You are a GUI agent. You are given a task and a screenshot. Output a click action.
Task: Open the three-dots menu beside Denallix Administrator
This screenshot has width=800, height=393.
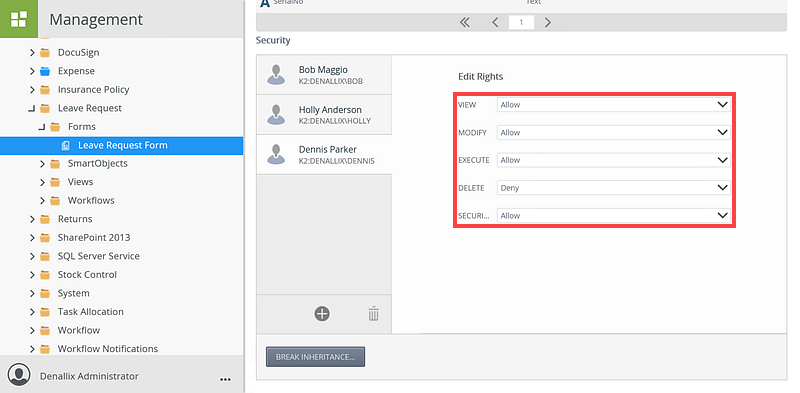coord(225,379)
